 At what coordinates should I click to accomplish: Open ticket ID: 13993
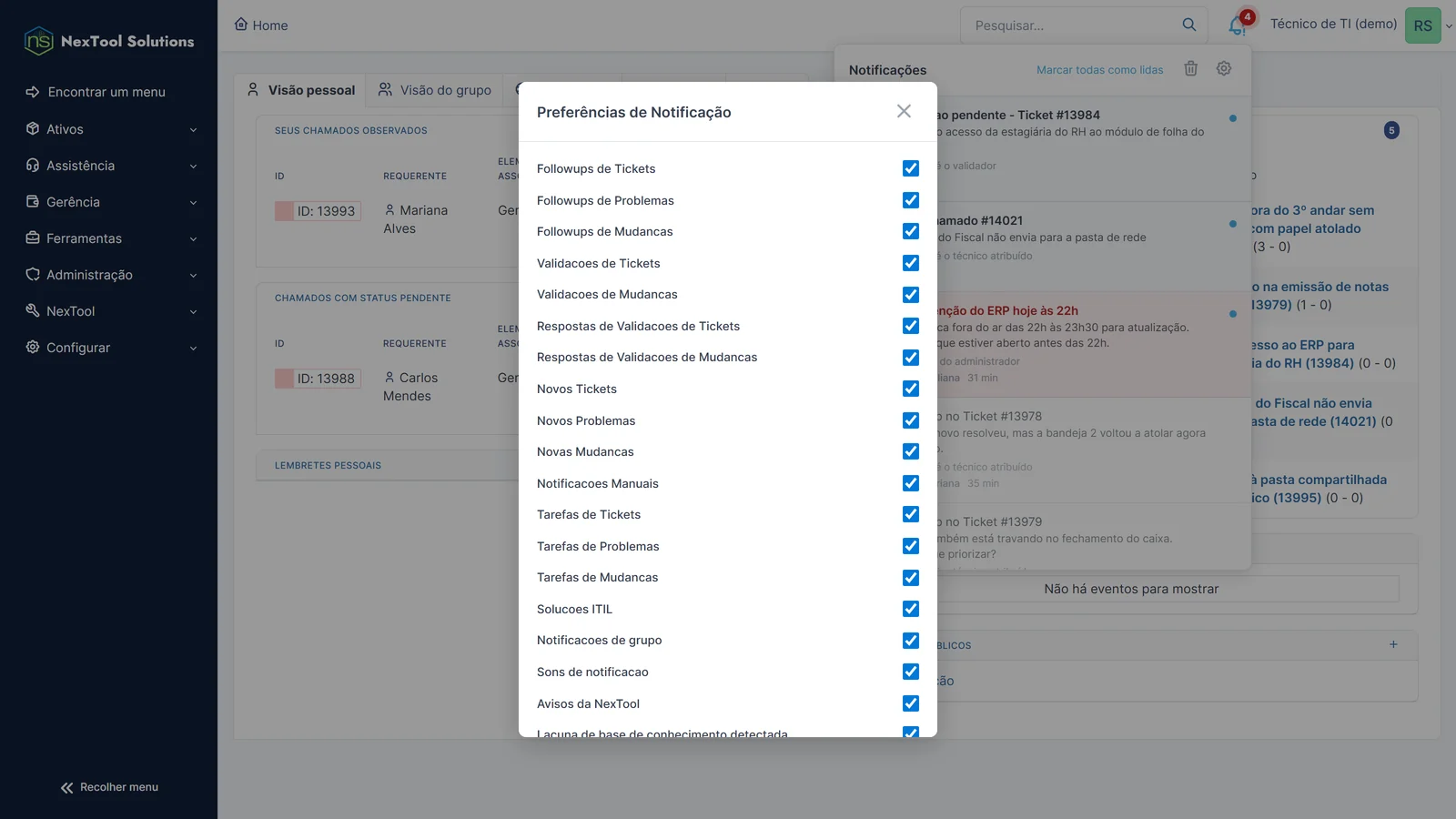pos(318,211)
